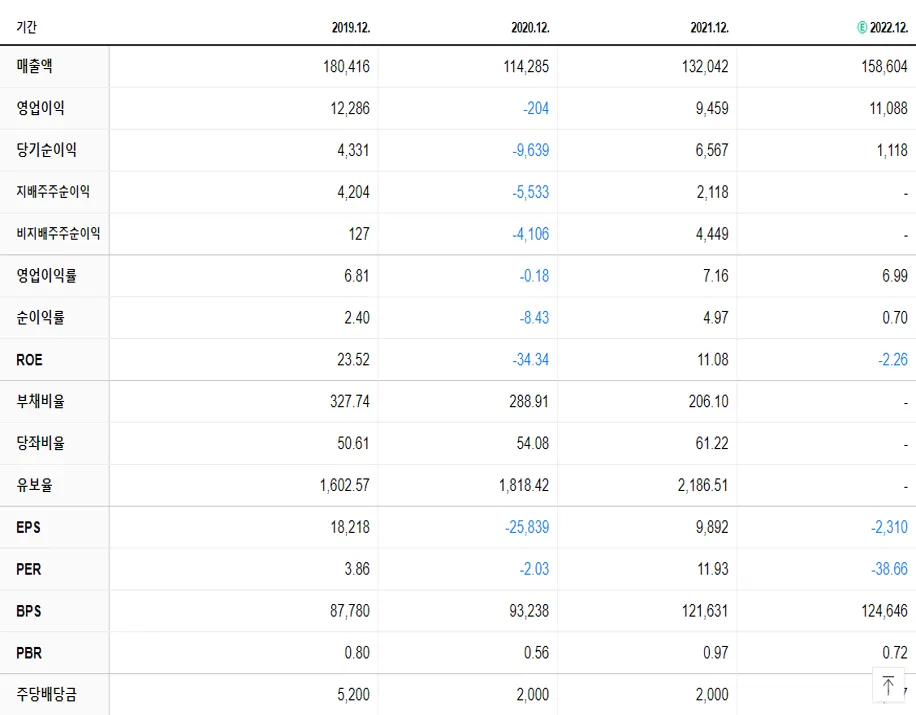Click the 6.99 operating margin value
The image size is (916, 715).
894,276
